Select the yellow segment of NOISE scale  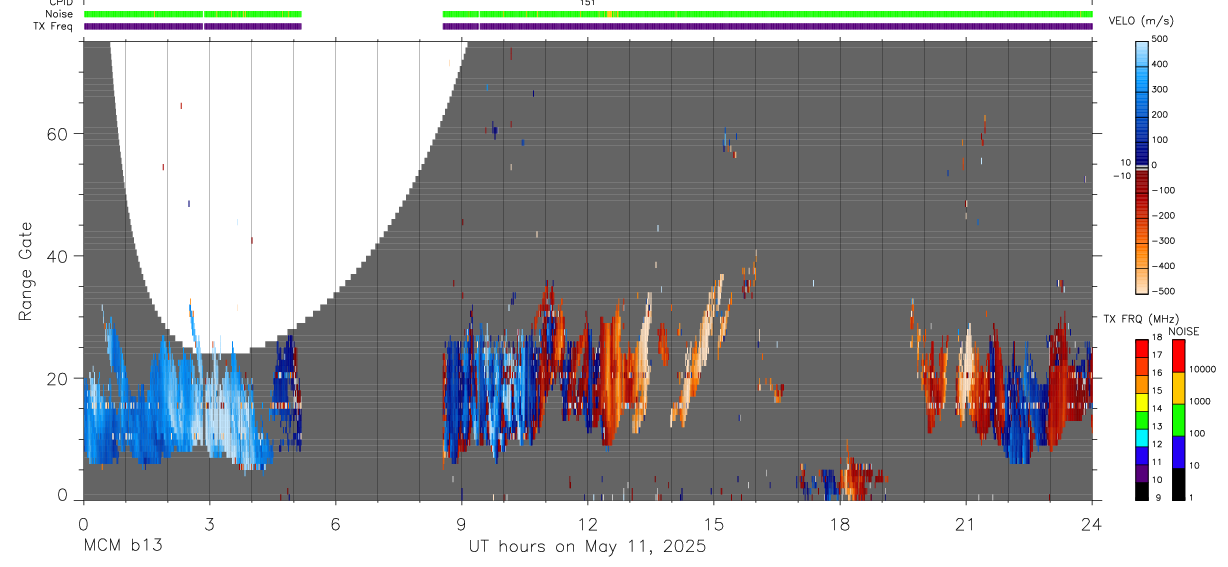(1179, 387)
